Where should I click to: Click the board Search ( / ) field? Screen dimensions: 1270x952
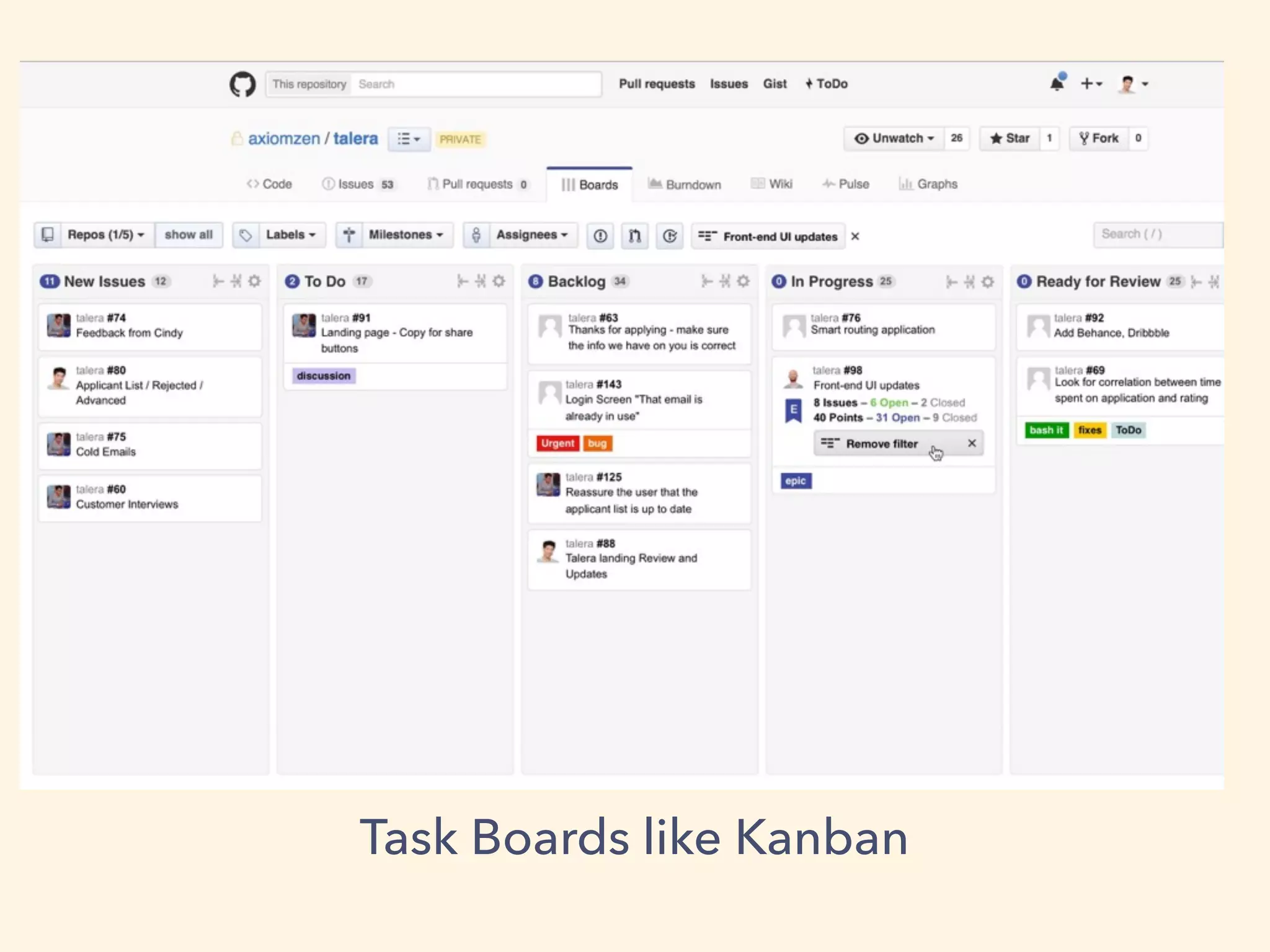(x=1158, y=234)
